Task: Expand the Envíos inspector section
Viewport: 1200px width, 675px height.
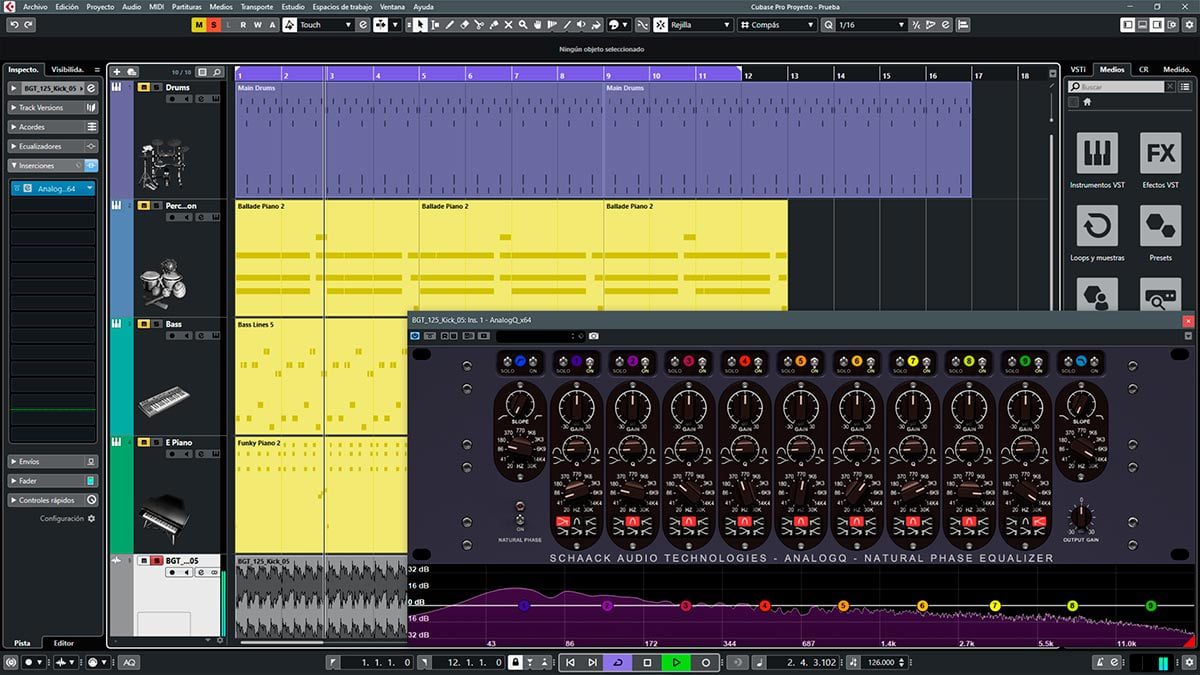Action: point(53,462)
